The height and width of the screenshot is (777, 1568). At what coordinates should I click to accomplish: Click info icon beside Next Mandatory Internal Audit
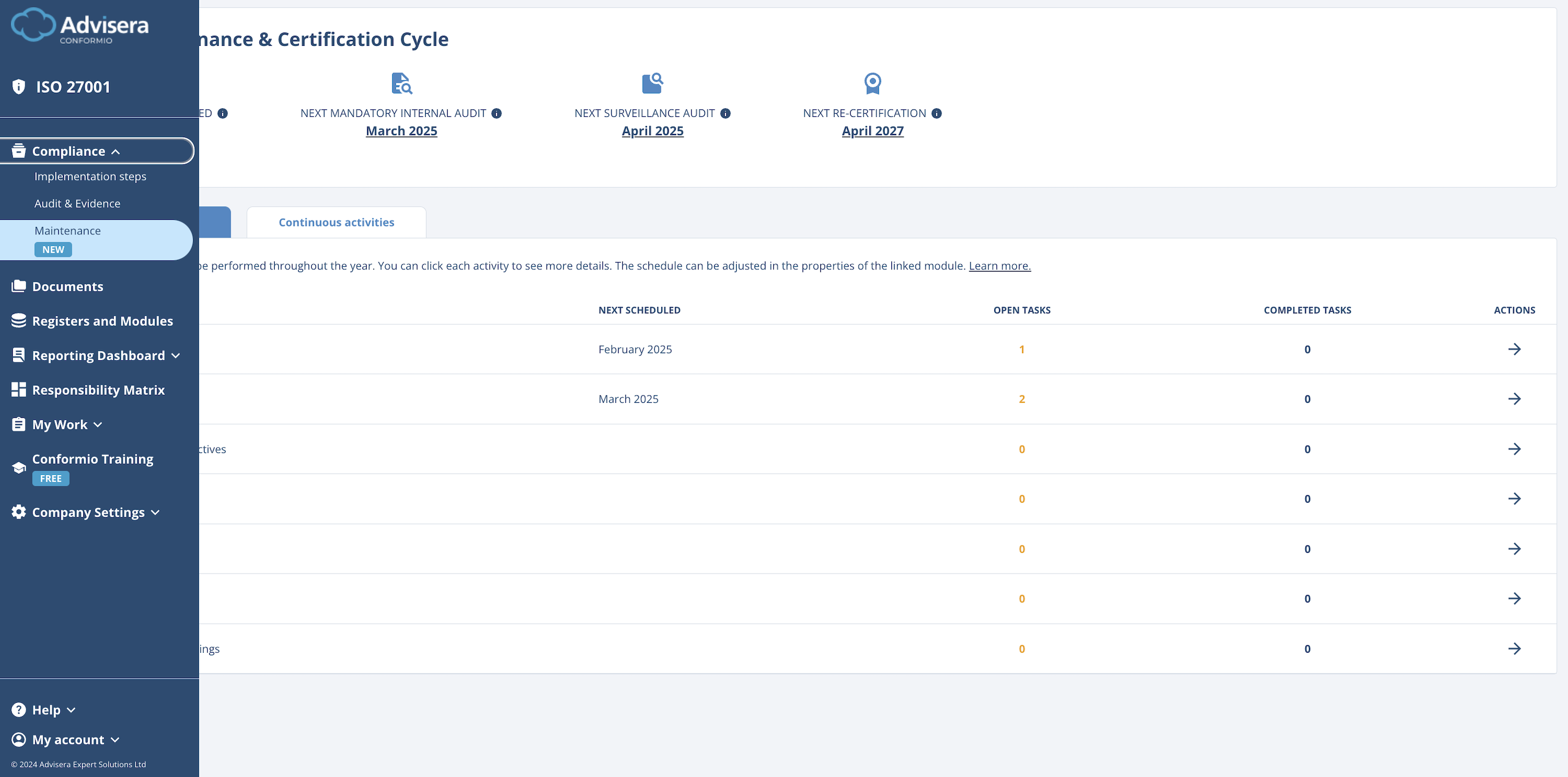497,113
